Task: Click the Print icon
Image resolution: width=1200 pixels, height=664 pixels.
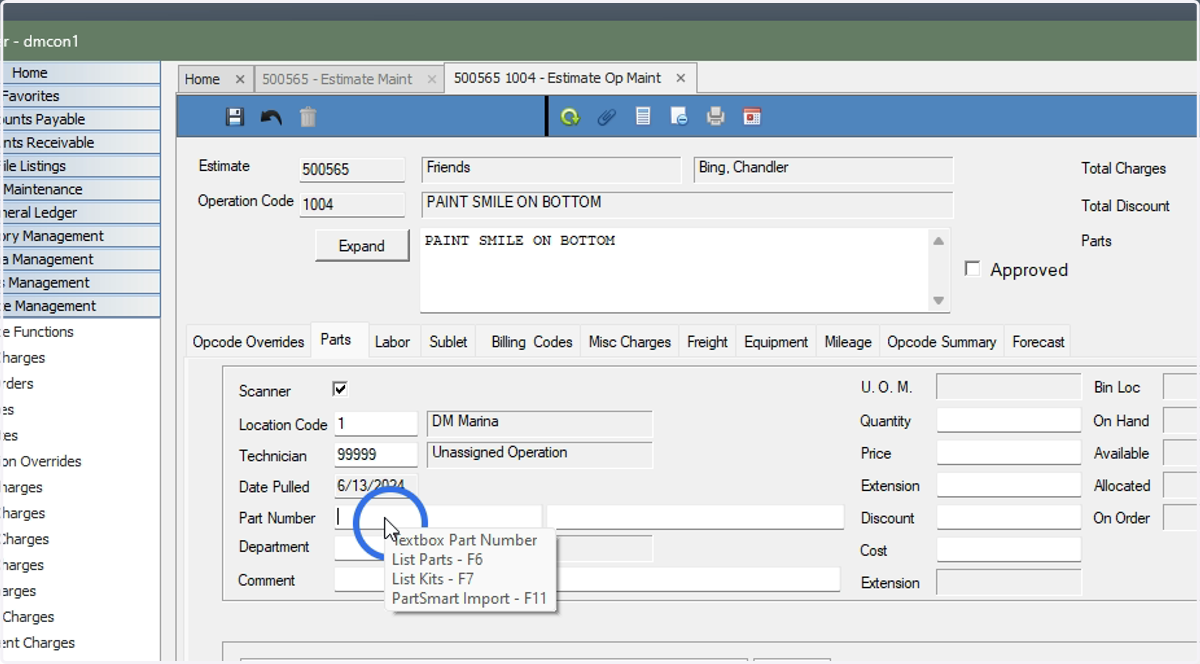Action: tap(715, 117)
